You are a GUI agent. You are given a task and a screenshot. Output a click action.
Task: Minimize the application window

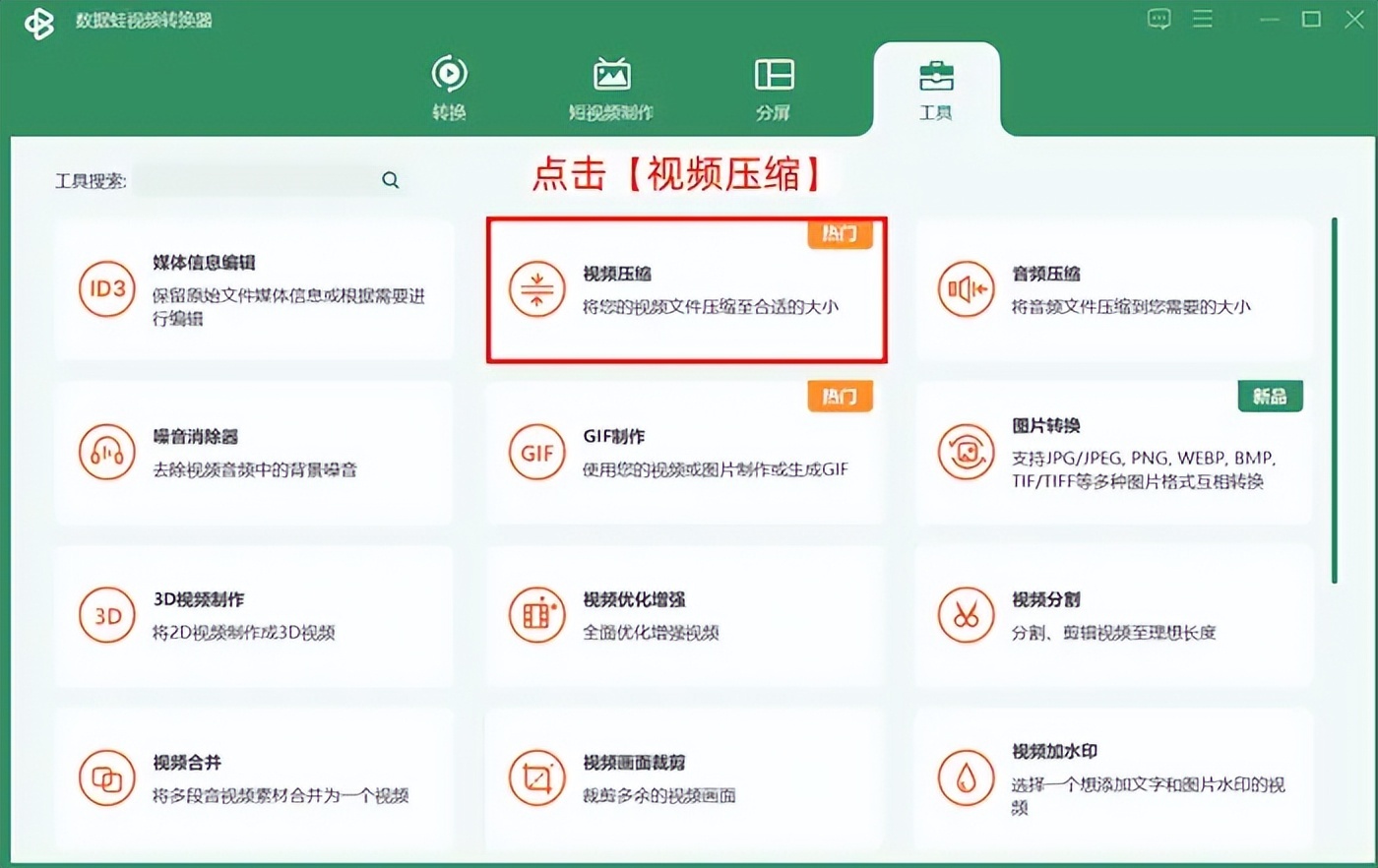tap(1270, 20)
